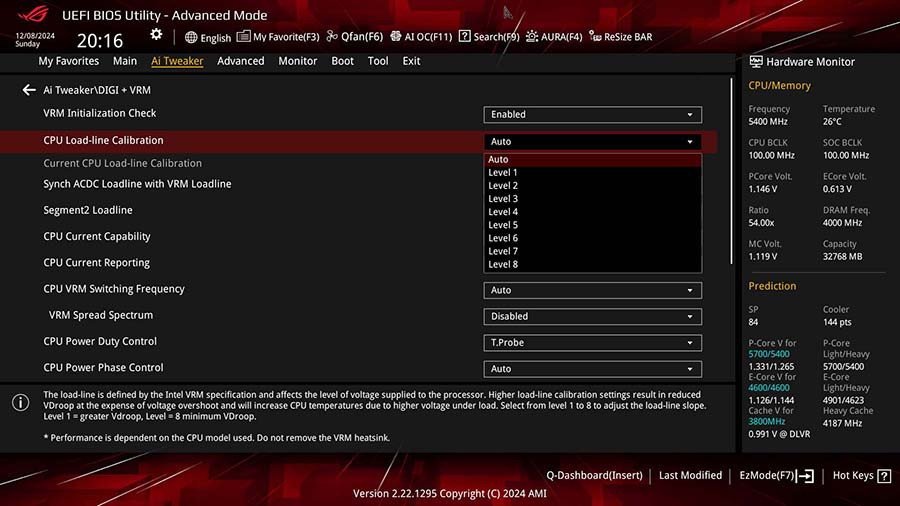Open VRM Spread Spectrum dropdown
Viewport: 900px width, 506px height.
[x=592, y=317]
